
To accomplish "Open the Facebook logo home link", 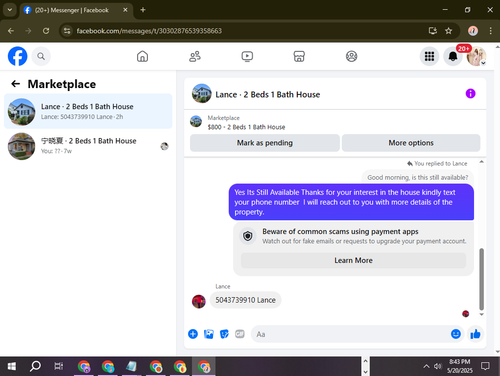I will tap(17, 56).
